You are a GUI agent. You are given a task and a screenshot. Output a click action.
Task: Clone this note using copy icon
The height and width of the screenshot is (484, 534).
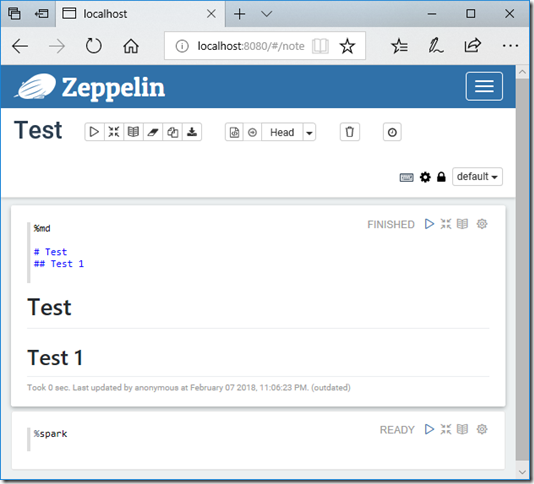(172, 132)
